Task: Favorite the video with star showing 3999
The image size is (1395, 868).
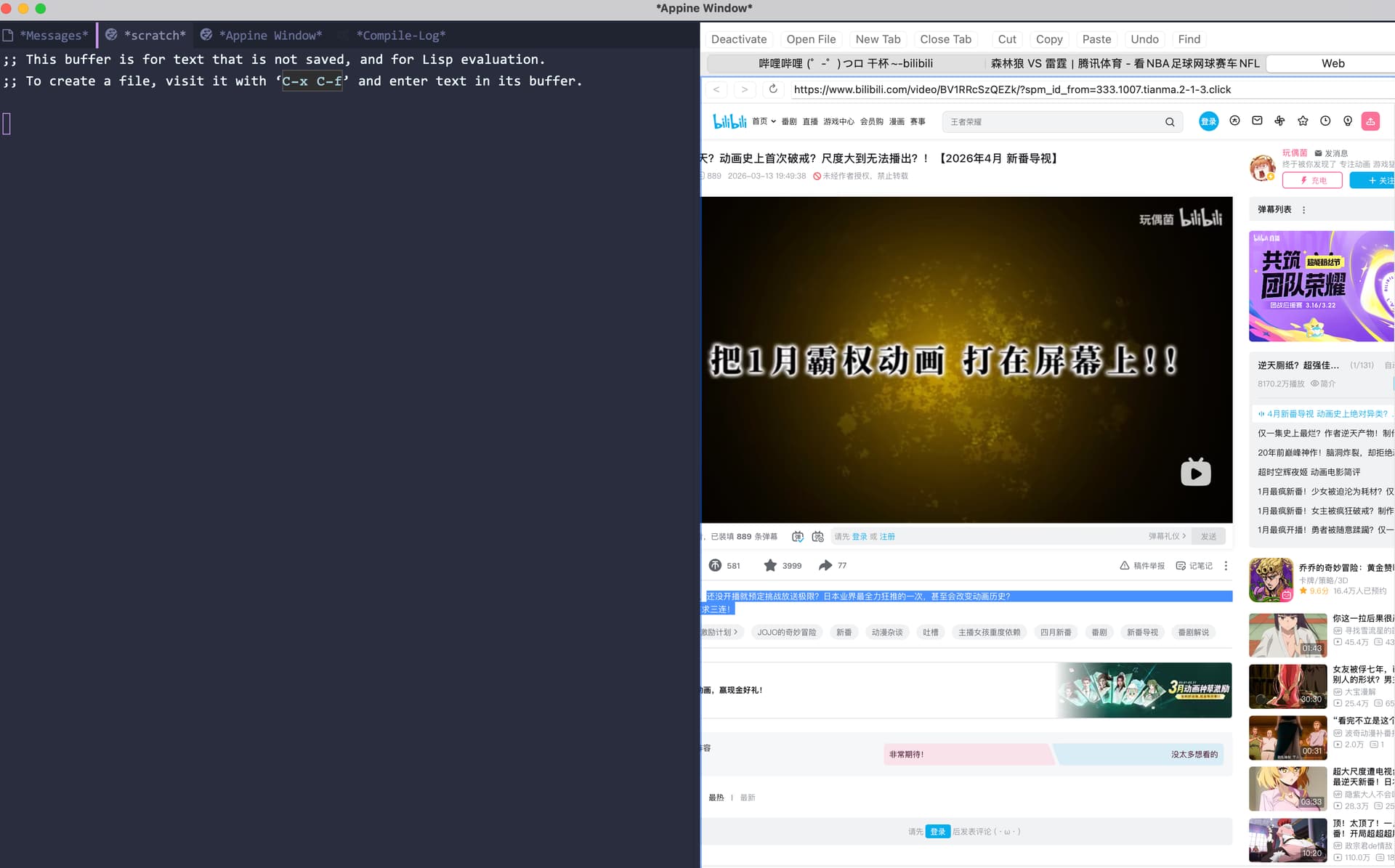Action: (770, 565)
